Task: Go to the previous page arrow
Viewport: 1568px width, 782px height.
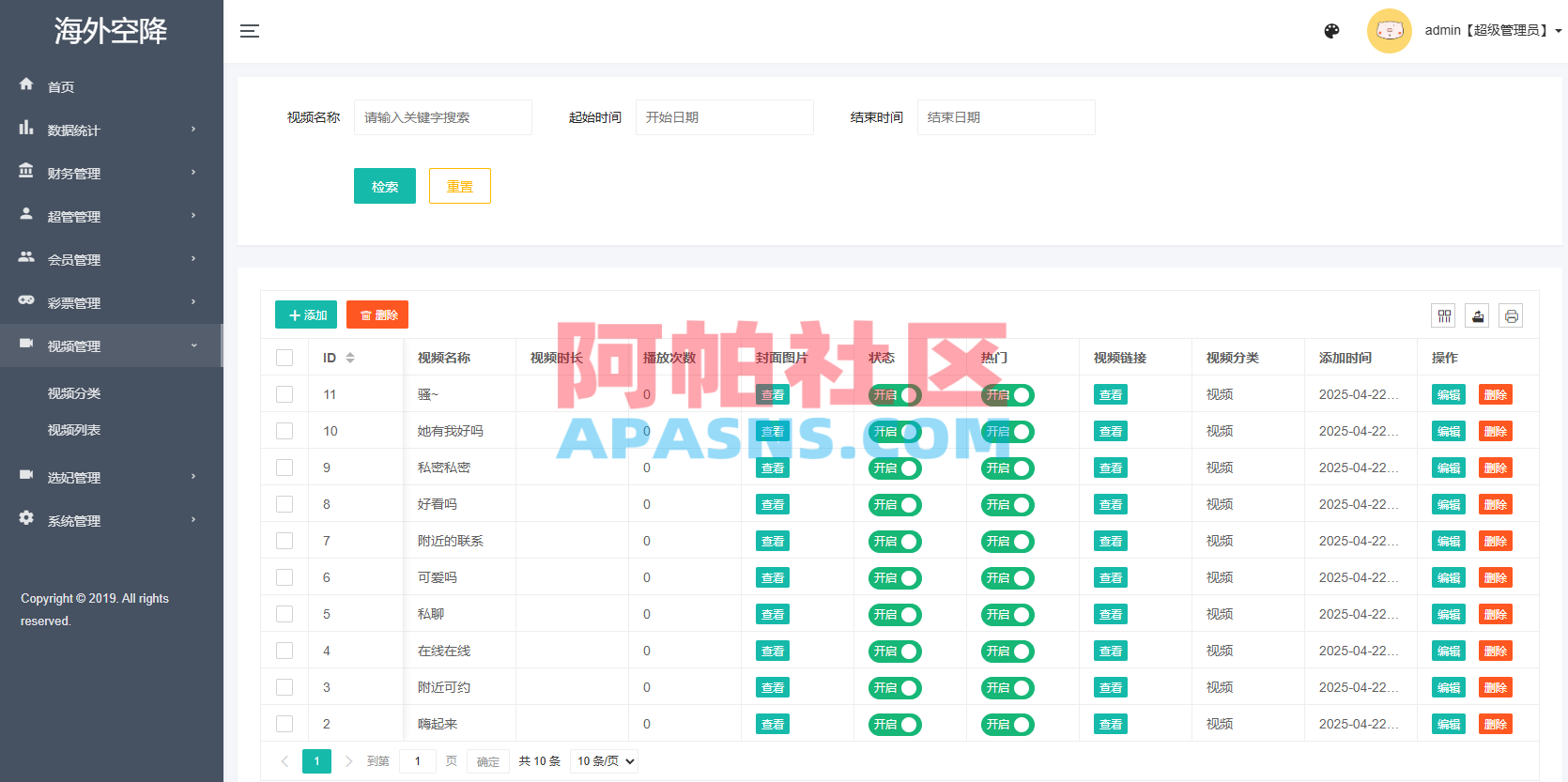Action: 284,761
